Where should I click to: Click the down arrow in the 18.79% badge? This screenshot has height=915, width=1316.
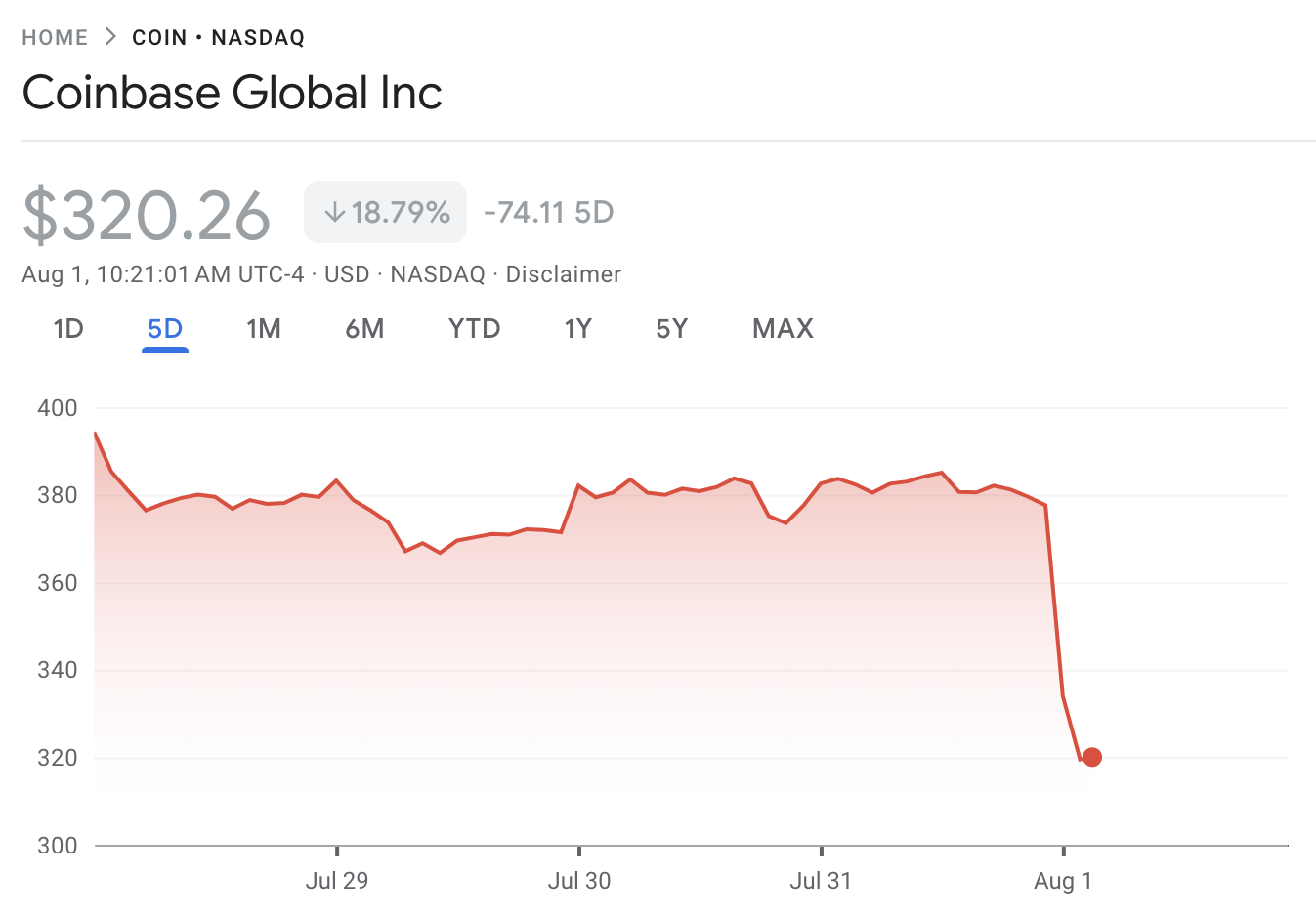(x=335, y=212)
